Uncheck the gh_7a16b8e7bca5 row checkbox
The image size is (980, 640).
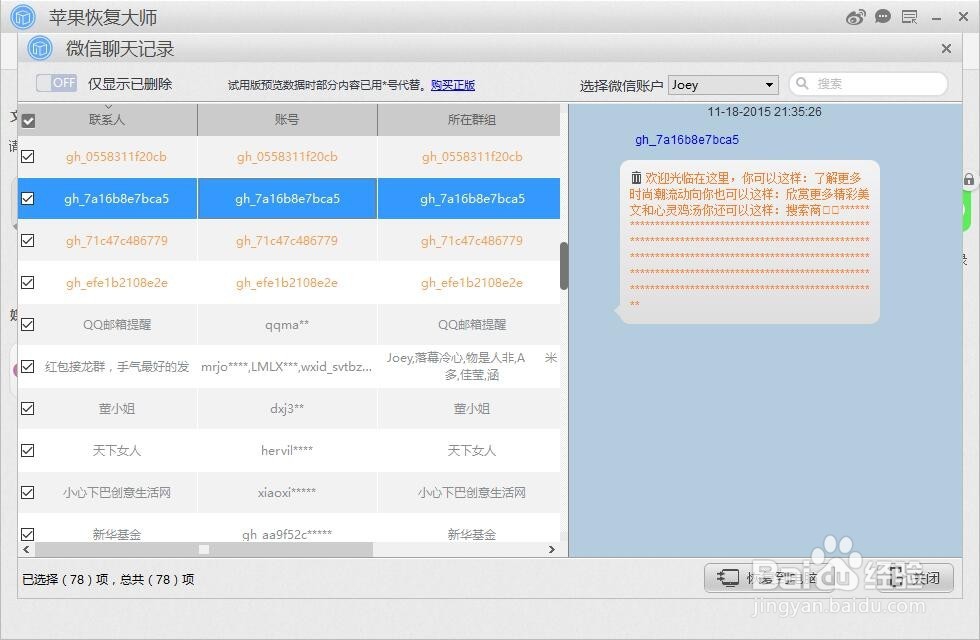[28, 198]
